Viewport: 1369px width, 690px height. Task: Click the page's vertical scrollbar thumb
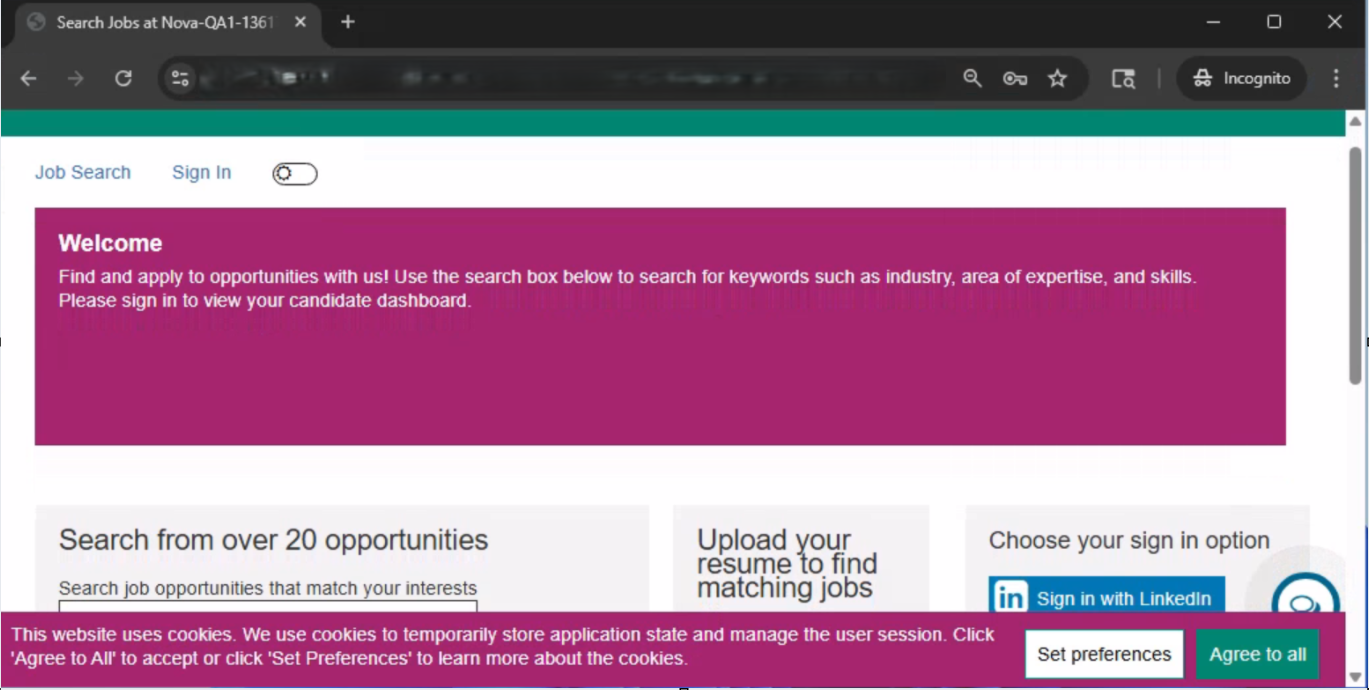pyautogui.click(x=1355, y=265)
